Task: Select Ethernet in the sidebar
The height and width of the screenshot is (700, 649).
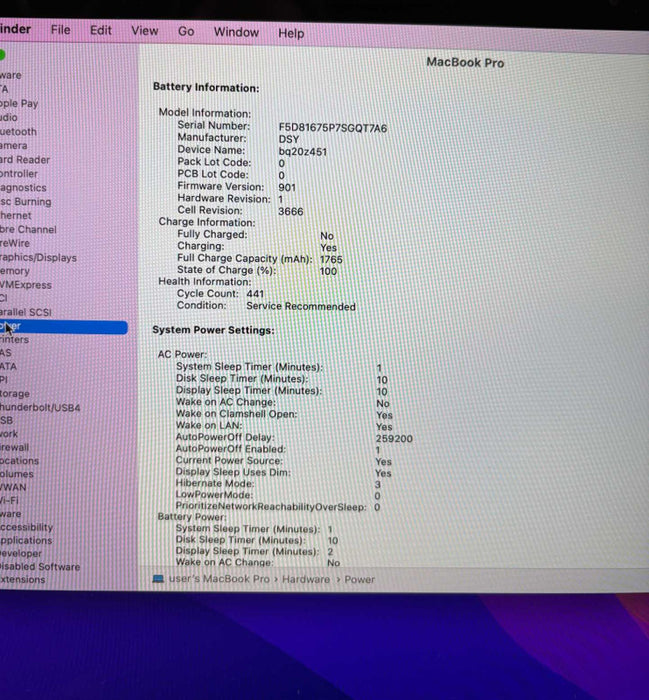Action: (16, 215)
